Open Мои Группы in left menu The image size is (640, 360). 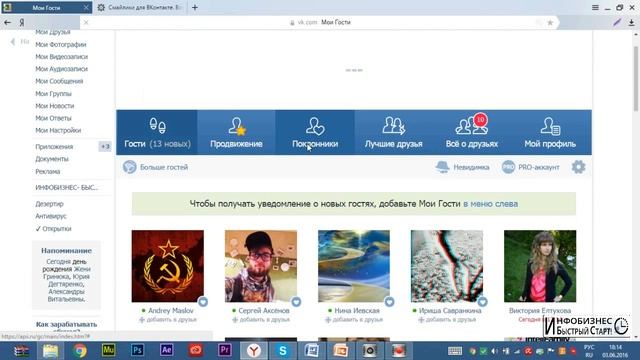[x=53, y=93]
